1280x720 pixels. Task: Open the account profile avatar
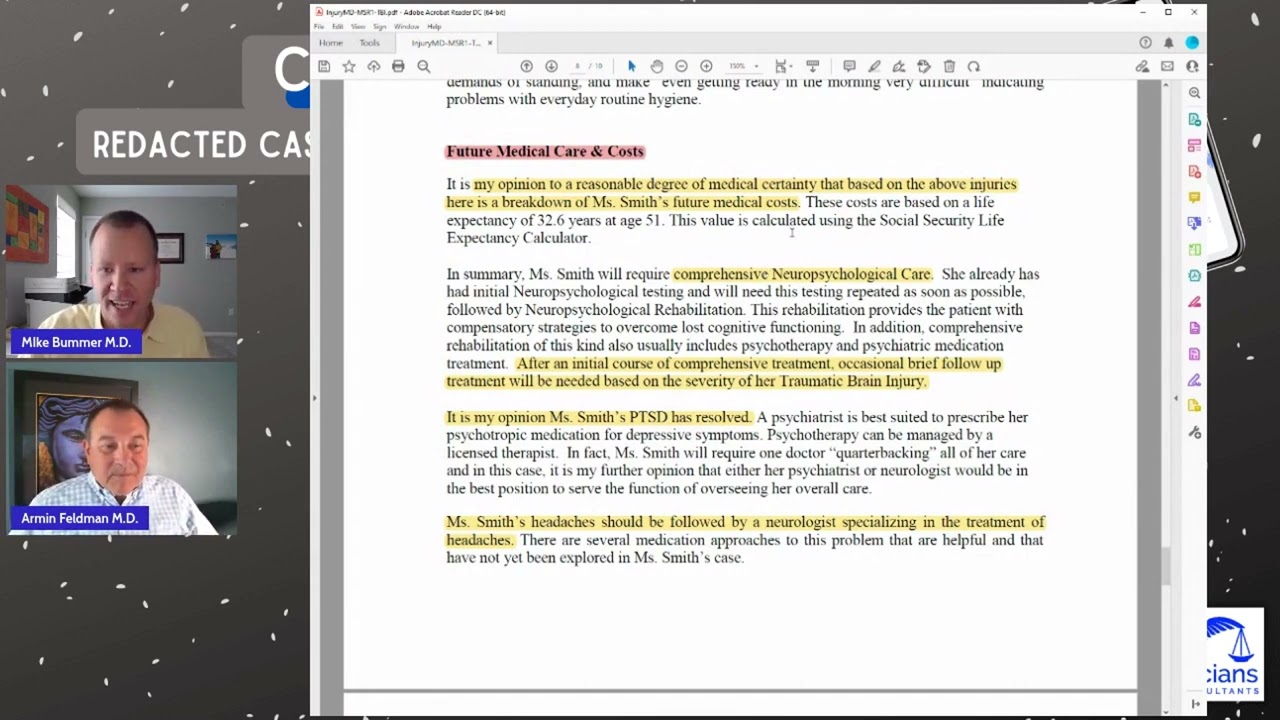(x=1192, y=43)
